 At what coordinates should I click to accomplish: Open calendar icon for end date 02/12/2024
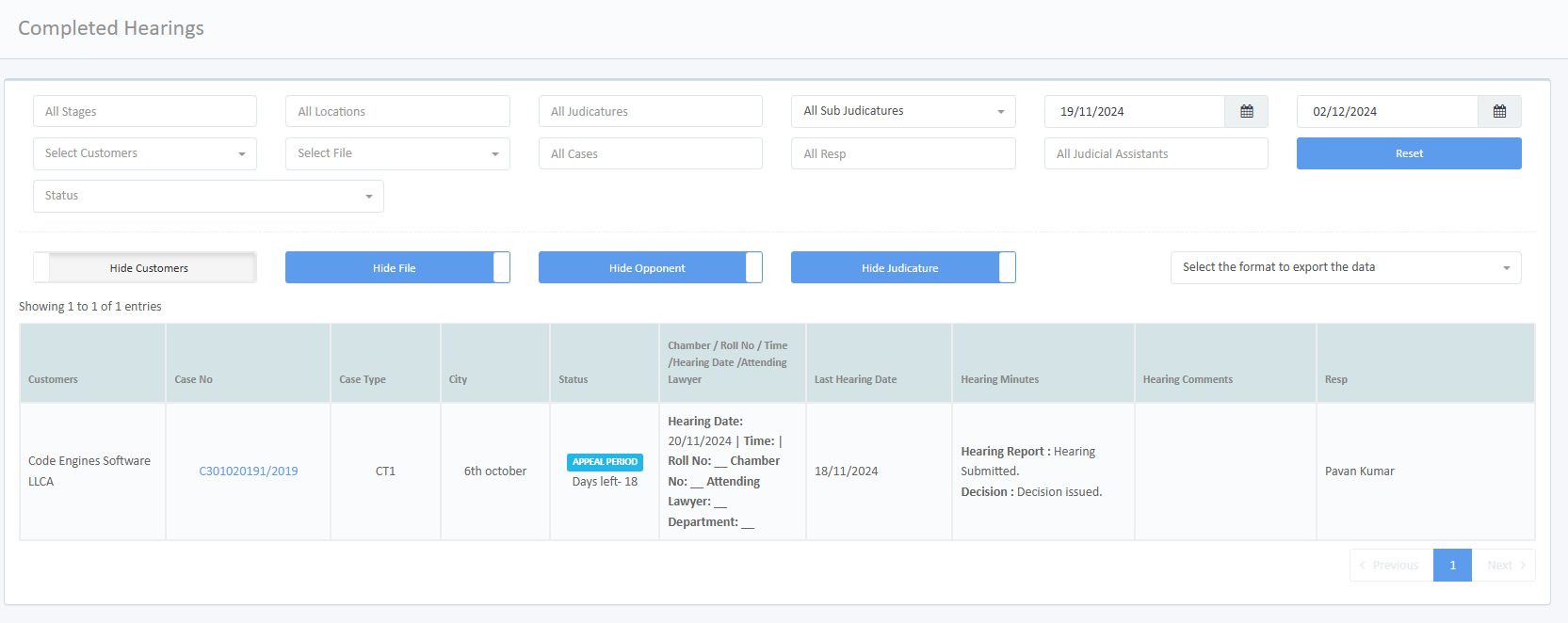pos(1499,111)
